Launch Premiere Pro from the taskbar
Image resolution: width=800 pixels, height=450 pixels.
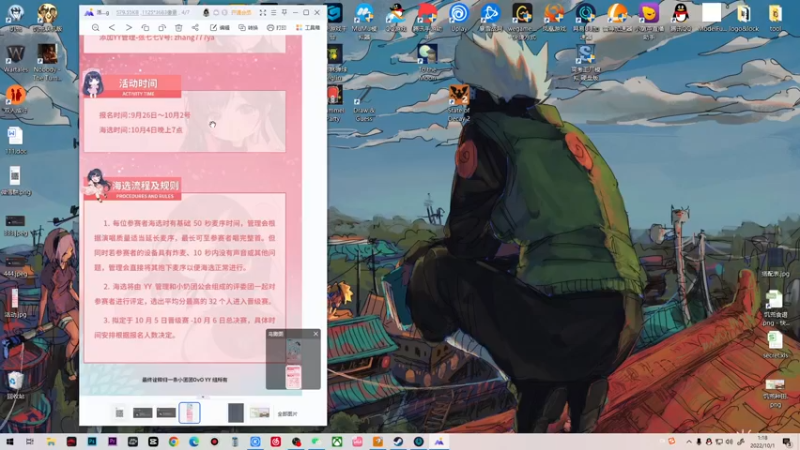click(x=112, y=442)
